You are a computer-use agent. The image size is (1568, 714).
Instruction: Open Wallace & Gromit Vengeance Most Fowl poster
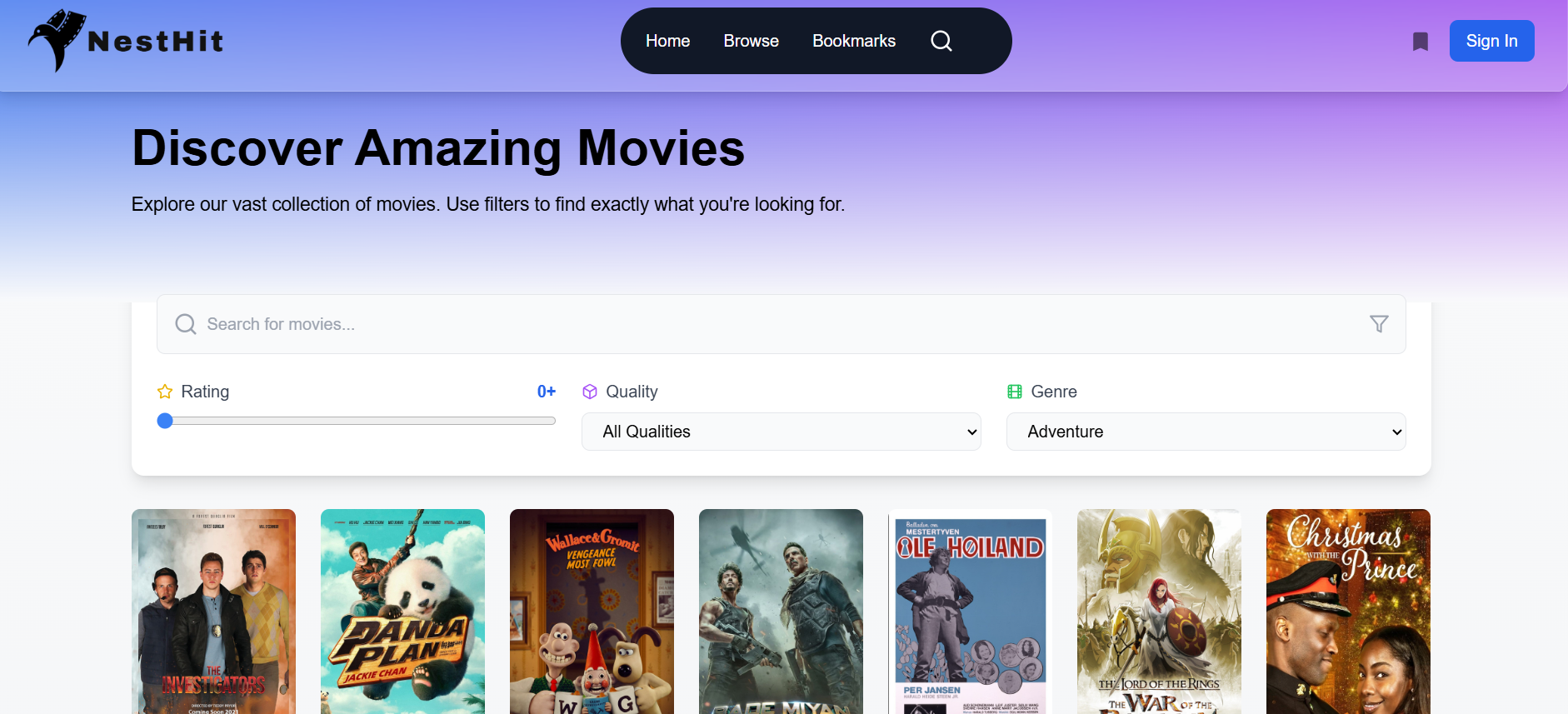(592, 612)
